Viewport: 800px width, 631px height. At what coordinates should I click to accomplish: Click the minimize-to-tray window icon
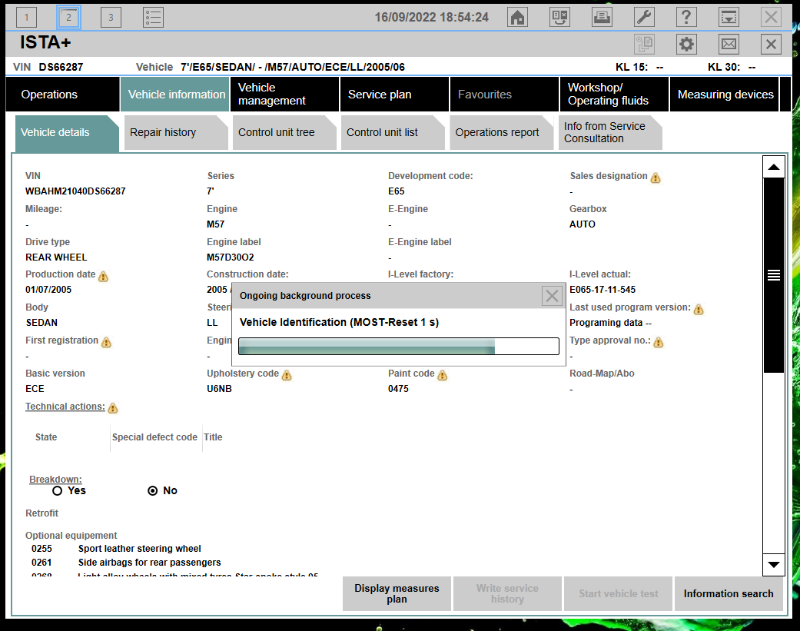pos(729,18)
